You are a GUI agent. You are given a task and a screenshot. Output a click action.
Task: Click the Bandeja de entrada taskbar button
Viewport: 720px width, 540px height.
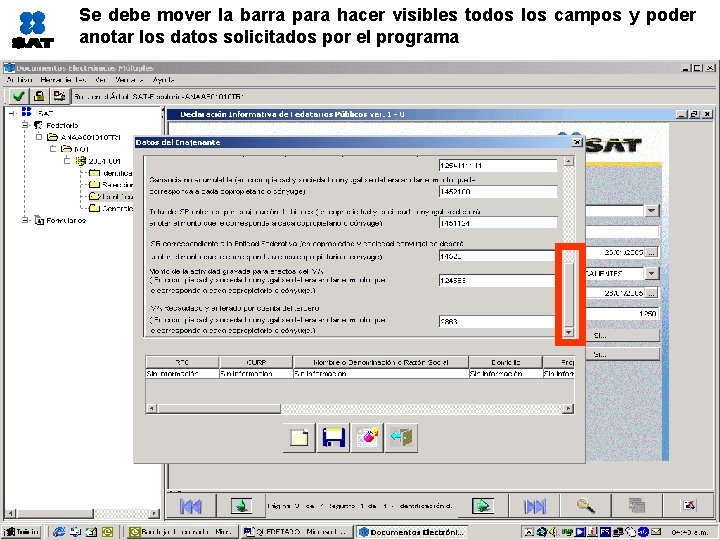[183, 532]
